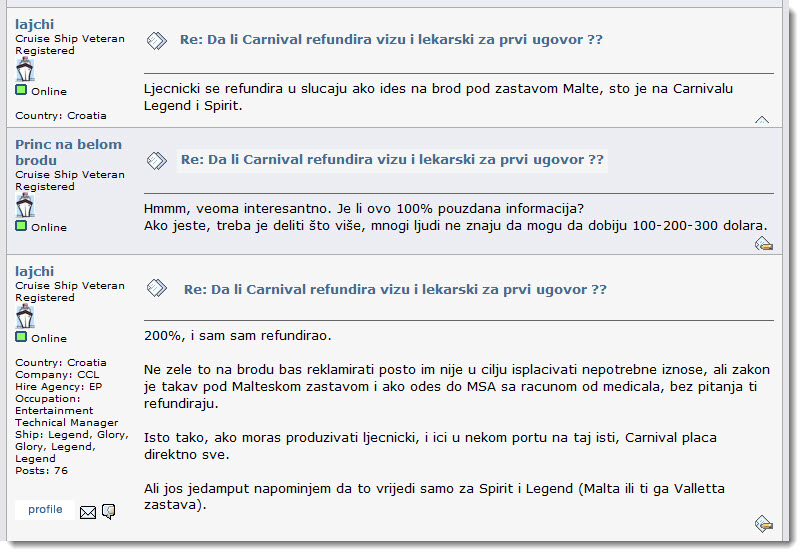This screenshot has height=556, width=804.
Task: Click the profile button under lajchi's details
Action: [x=45, y=509]
